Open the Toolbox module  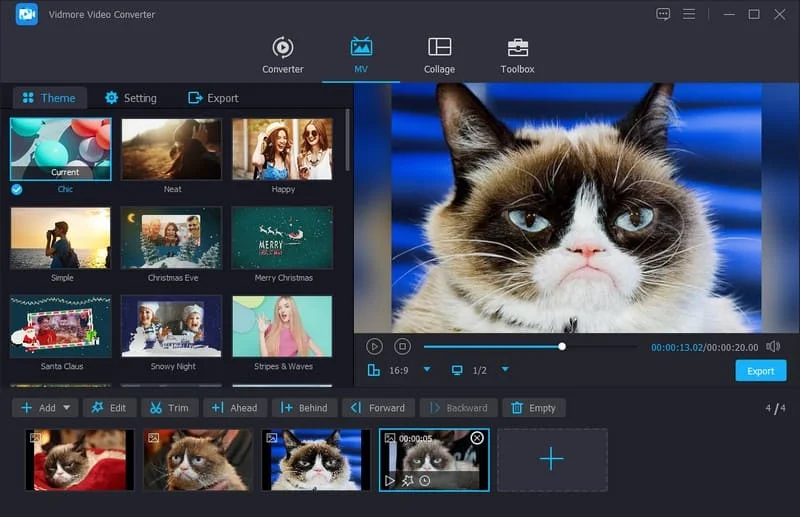[517, 55]
